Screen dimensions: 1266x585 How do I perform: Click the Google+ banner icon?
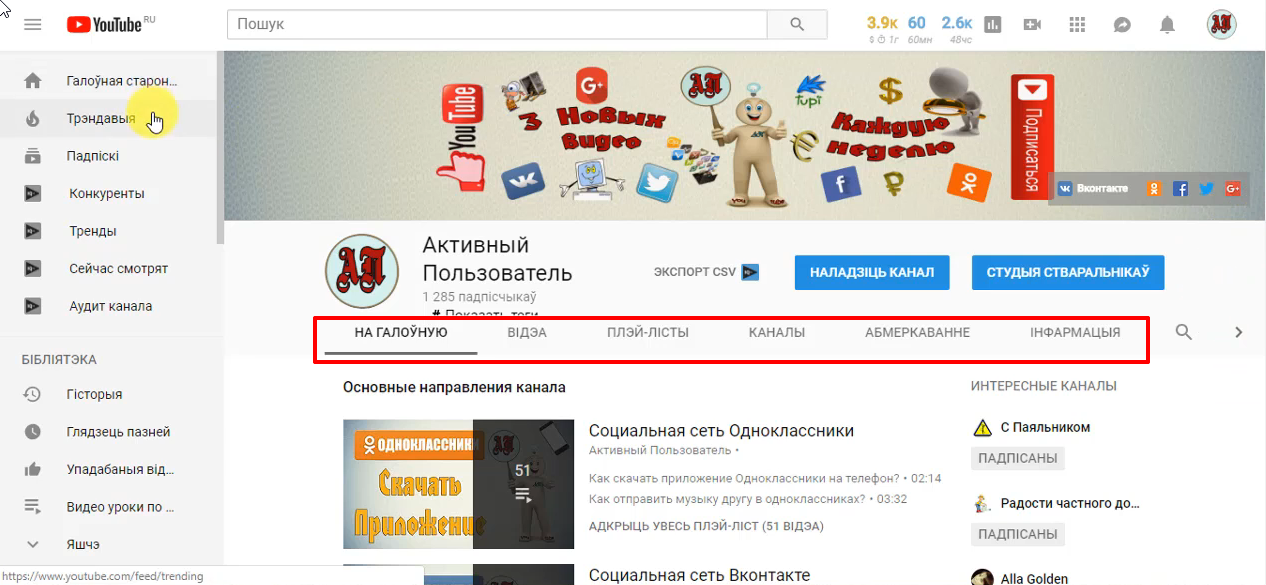tap(1233, 188)
